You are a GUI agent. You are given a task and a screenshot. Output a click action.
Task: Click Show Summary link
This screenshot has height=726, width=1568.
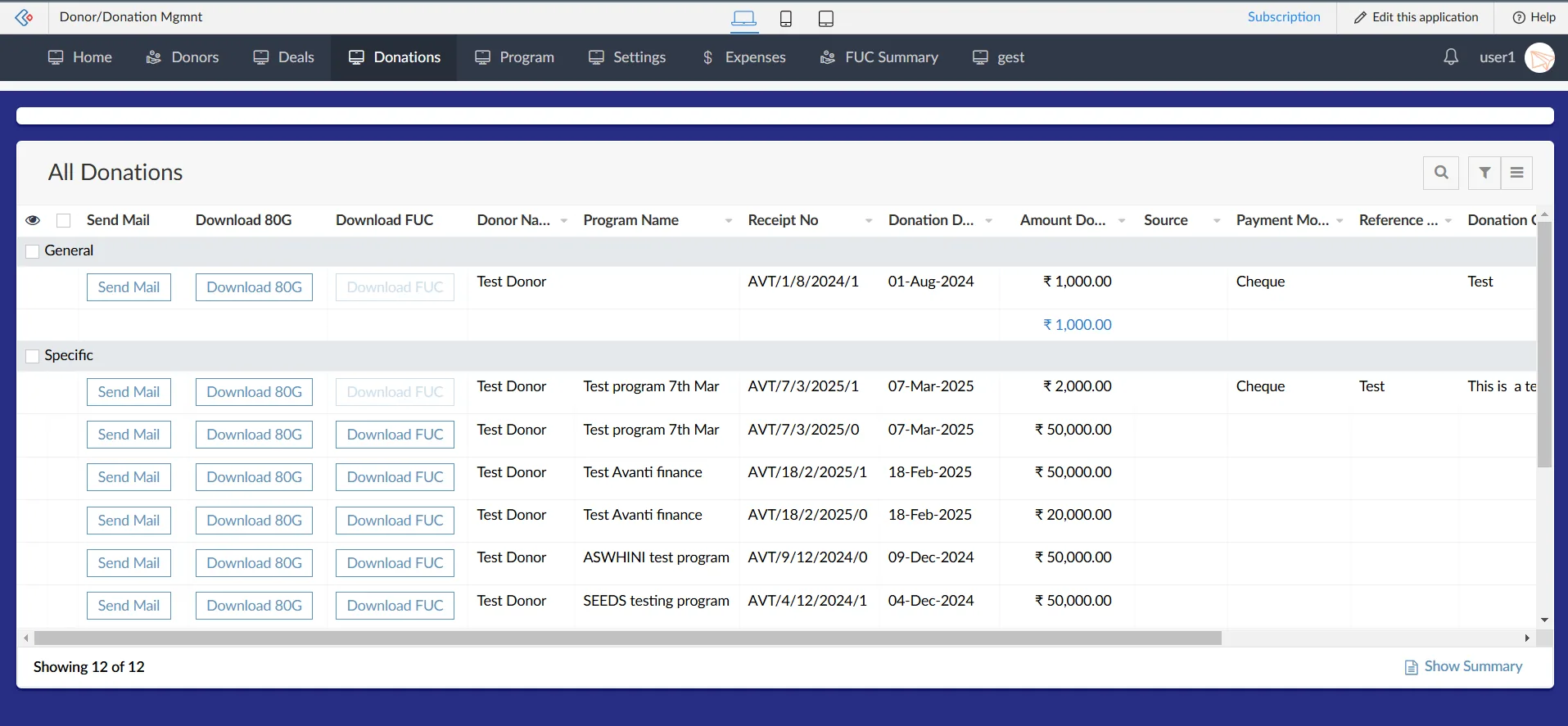(x=1464, y=667)
